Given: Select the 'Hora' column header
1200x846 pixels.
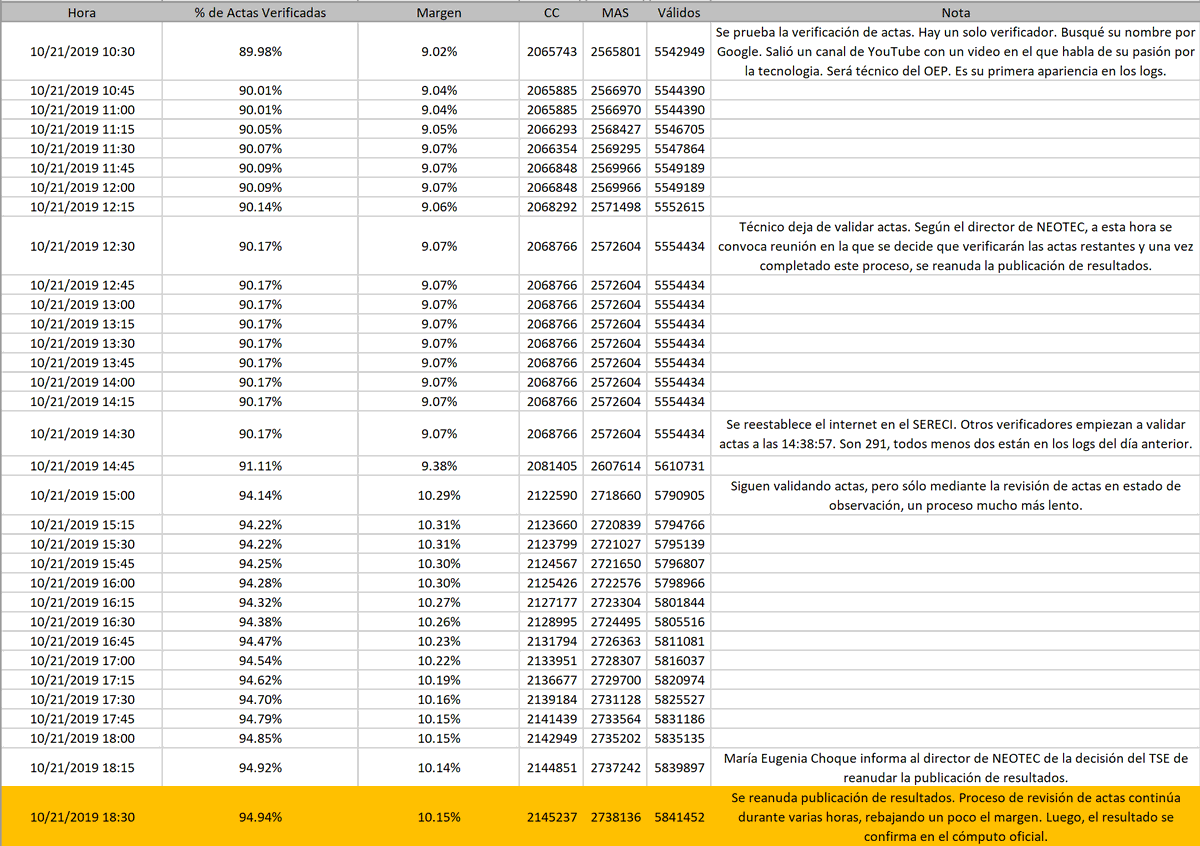Looking at the screenshot, I should point(81,13).
